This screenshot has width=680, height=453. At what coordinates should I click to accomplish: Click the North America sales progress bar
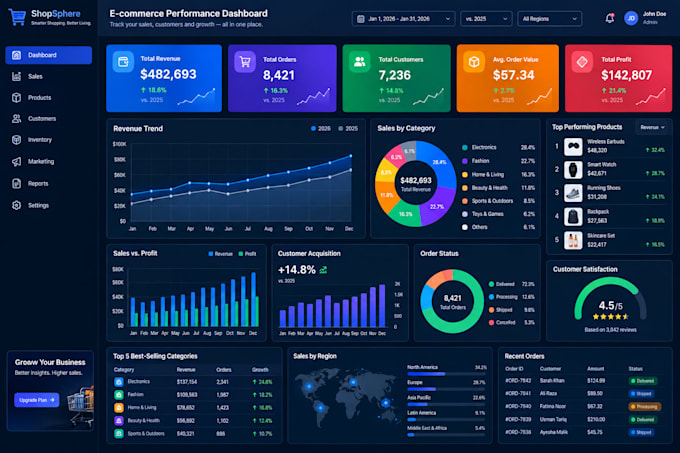tap(446, 374)
